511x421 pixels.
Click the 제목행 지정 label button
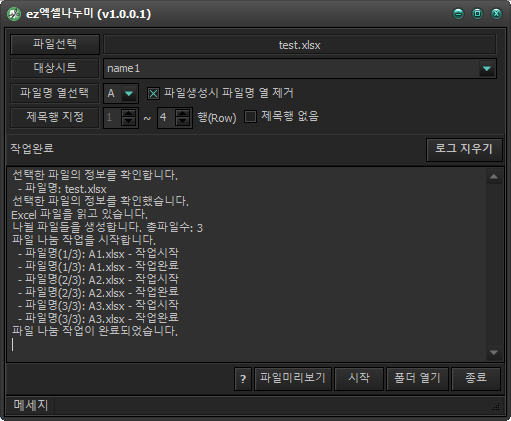55,117
